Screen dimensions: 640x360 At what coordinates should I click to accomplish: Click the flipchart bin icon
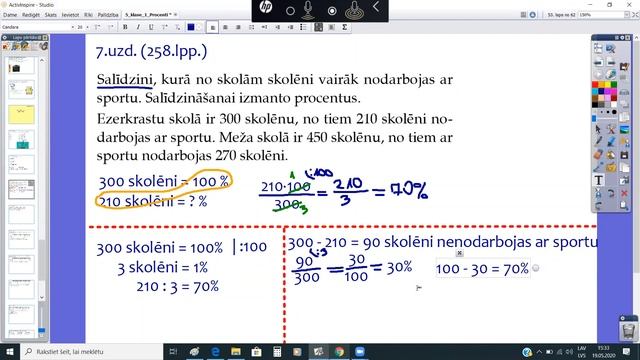(629, 331)
